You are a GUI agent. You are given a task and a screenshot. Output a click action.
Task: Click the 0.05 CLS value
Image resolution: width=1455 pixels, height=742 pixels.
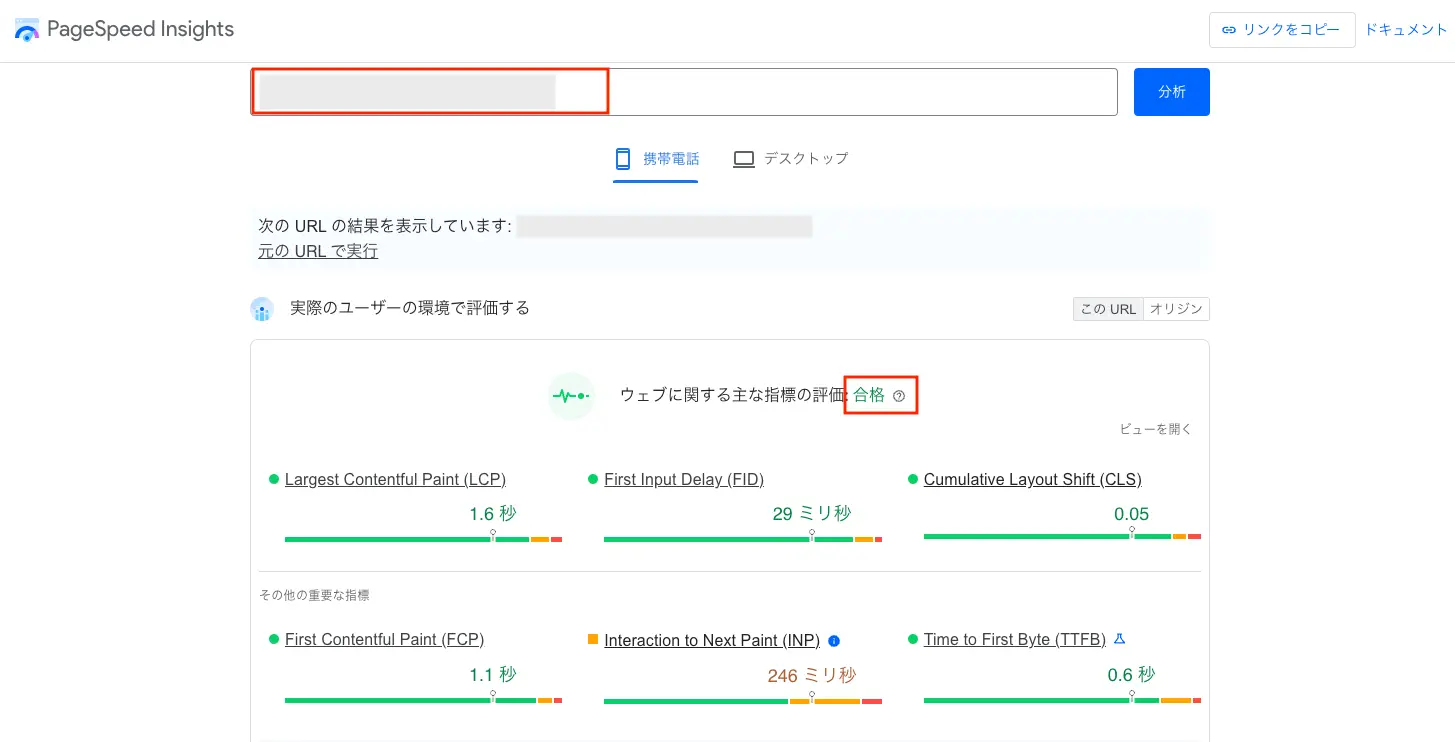tap(1132, 514)
